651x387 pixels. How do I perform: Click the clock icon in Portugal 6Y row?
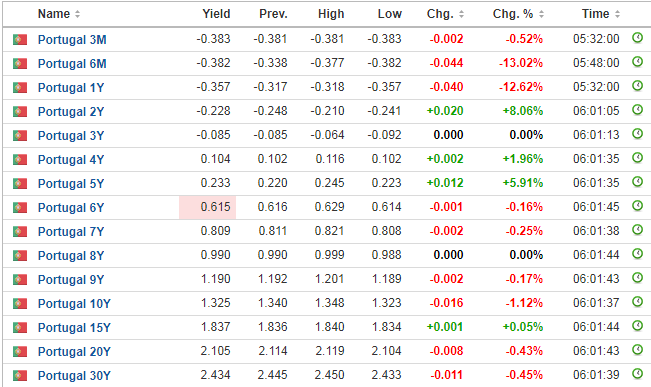click(637, 206)
